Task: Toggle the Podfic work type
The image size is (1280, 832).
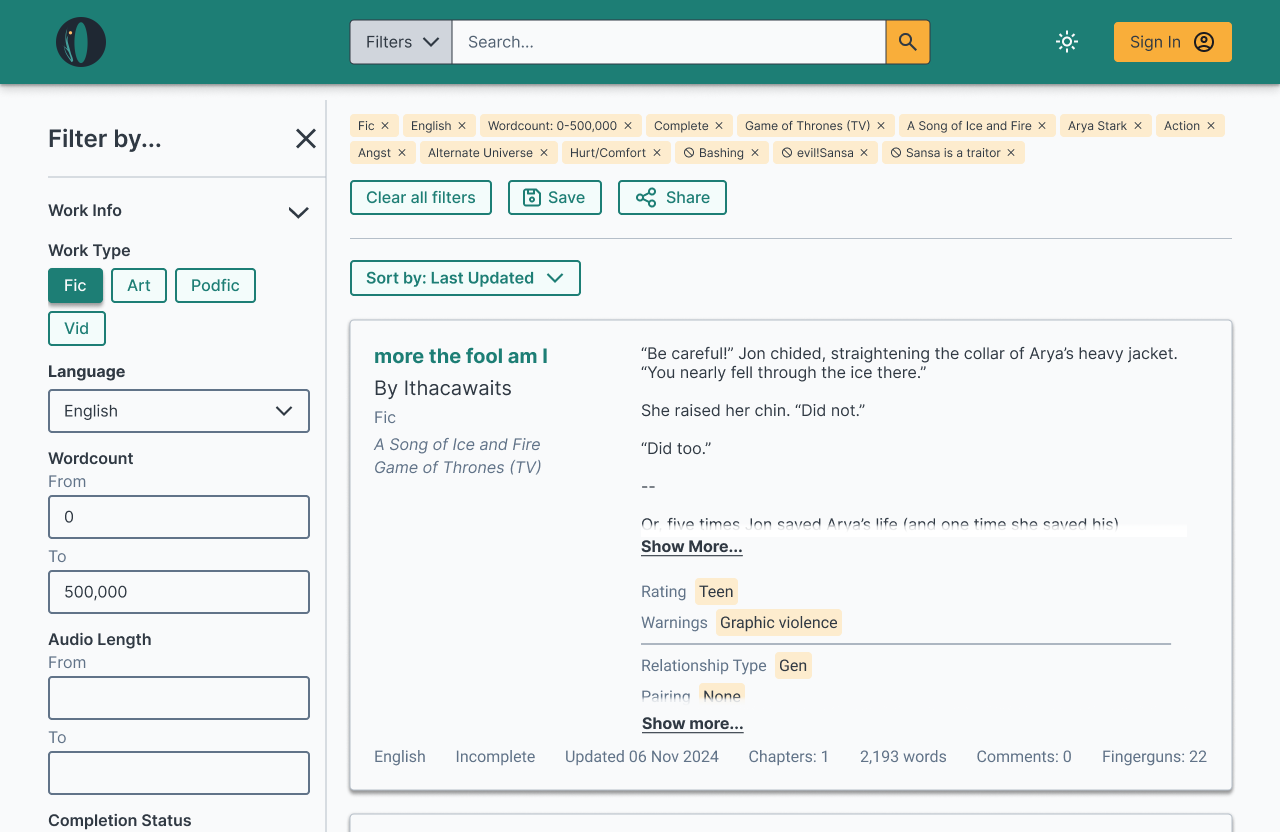Action: pos(215,285)
